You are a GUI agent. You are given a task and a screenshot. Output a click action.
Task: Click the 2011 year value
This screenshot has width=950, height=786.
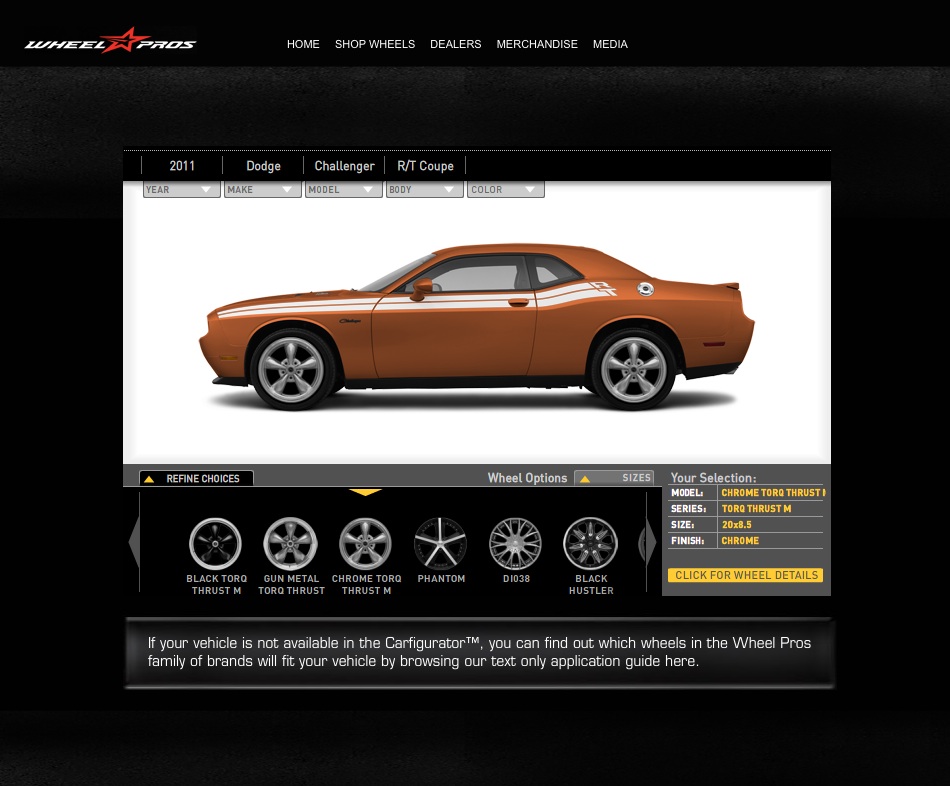click(182, 165)
